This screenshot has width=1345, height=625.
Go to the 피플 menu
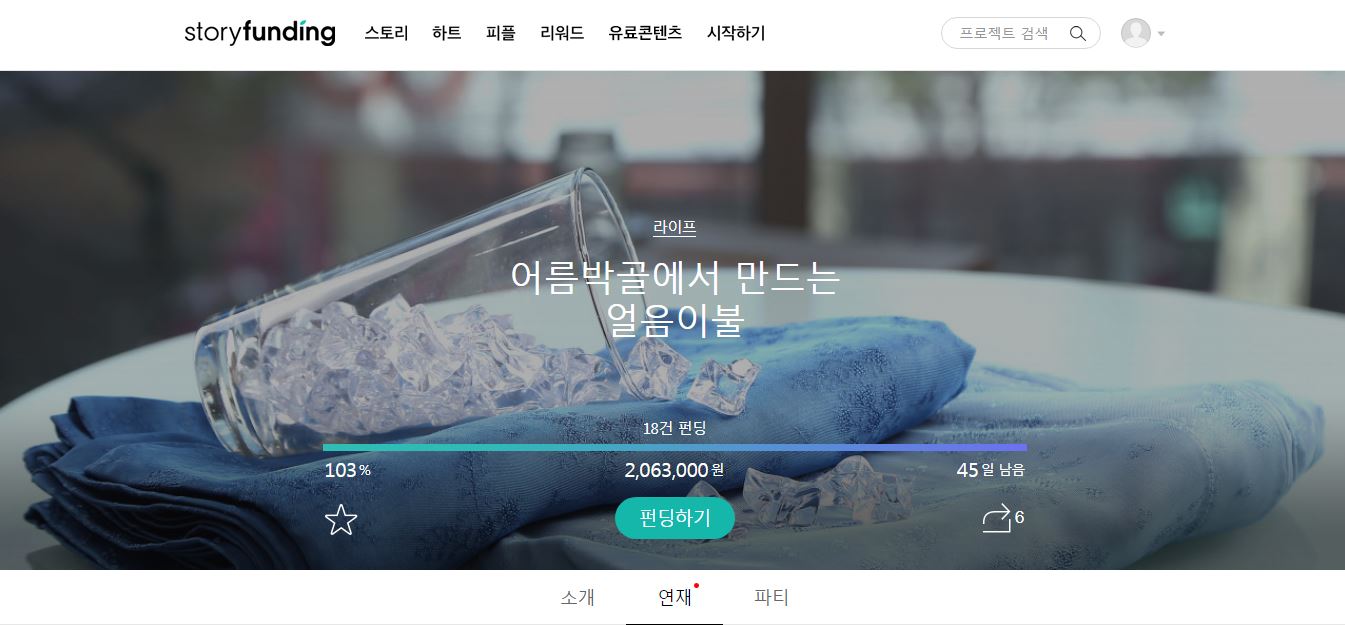[500, 33]
